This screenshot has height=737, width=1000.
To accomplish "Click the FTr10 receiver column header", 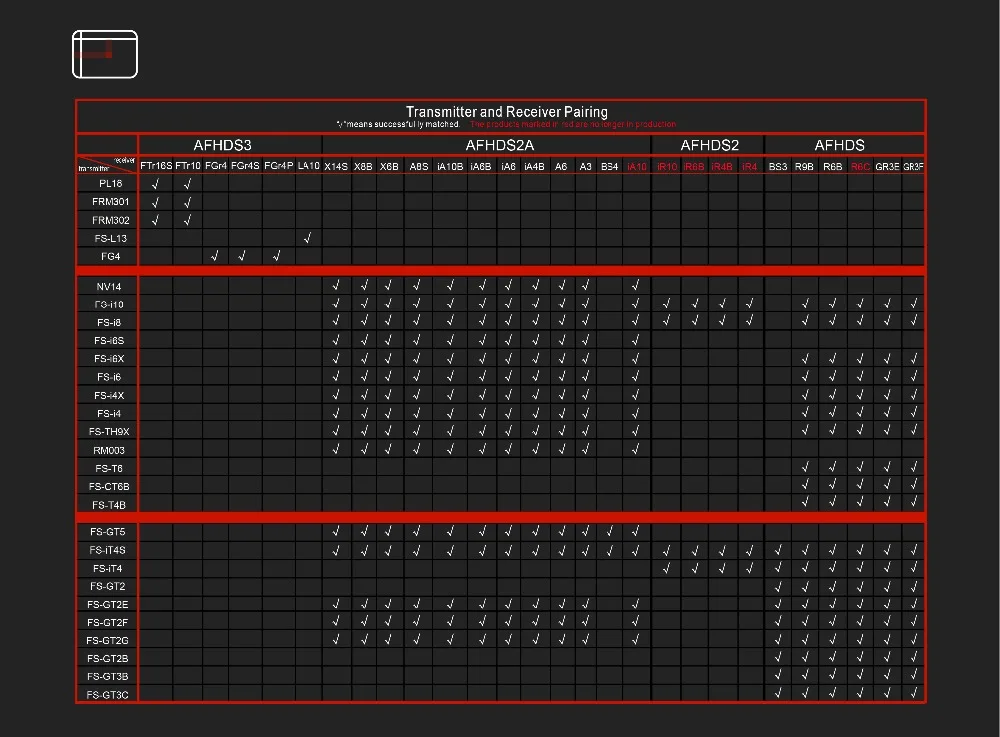I will (188, 166).
